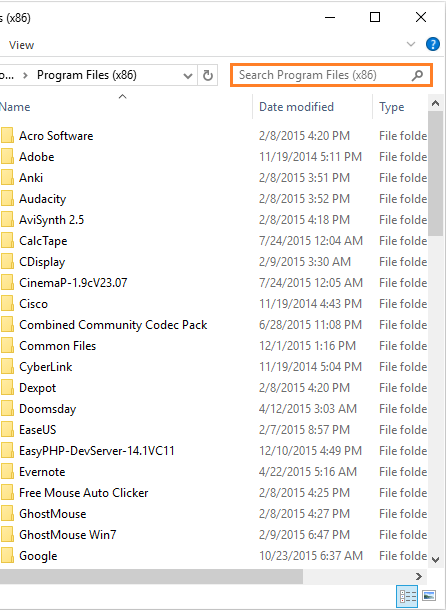Select the Audacity folder icon
Image resolution: width=447 pixels, height=612 pixels.
(x=7, y=199)
